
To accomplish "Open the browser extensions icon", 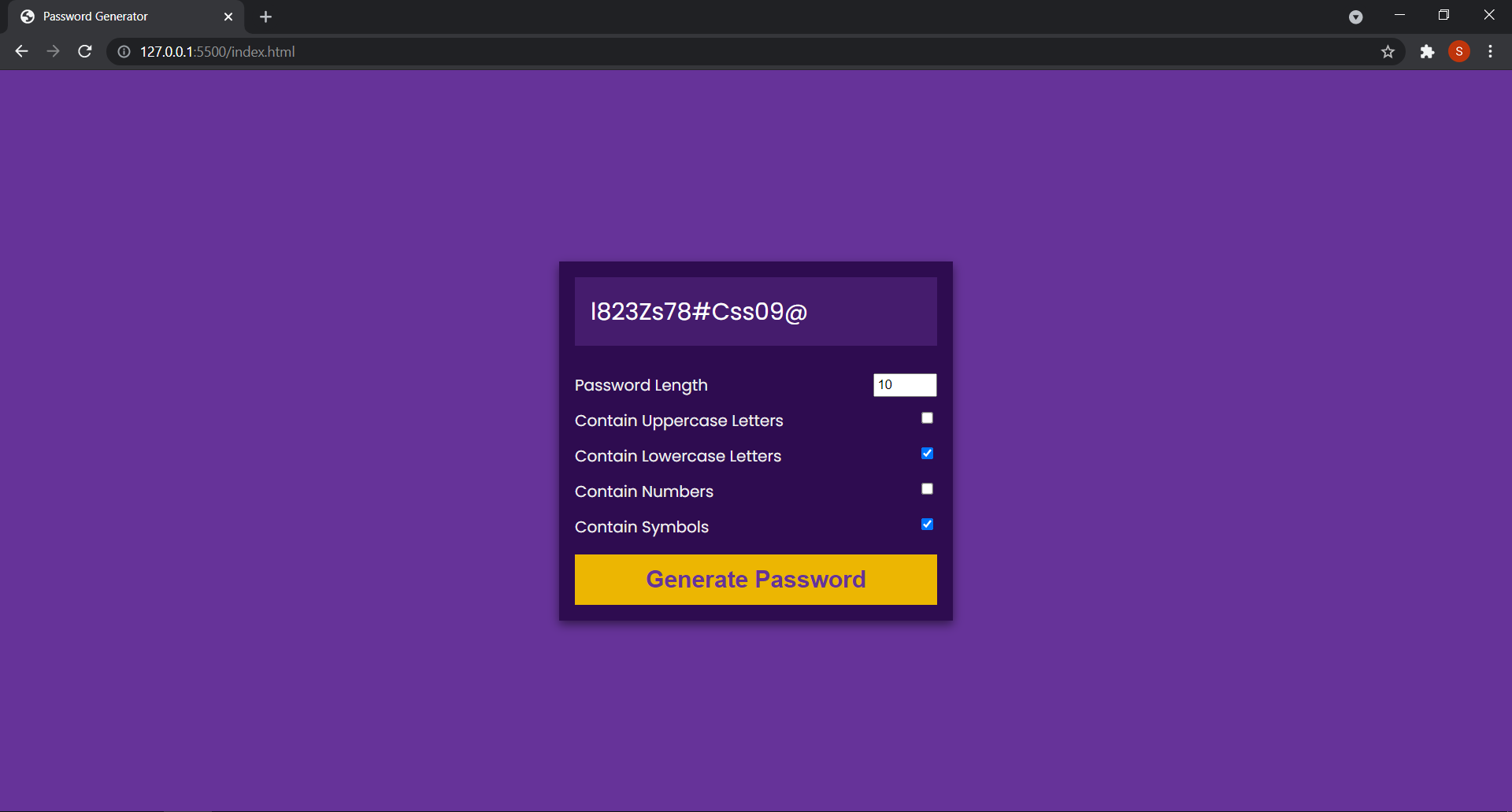I will (x=1427, y=52).
